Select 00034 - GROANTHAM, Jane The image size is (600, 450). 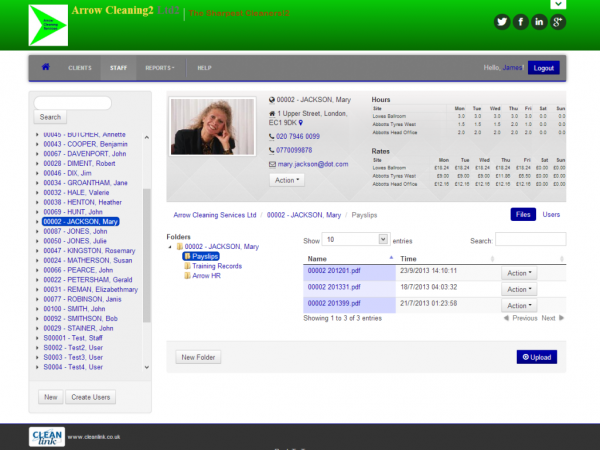(x=85, y=183)
